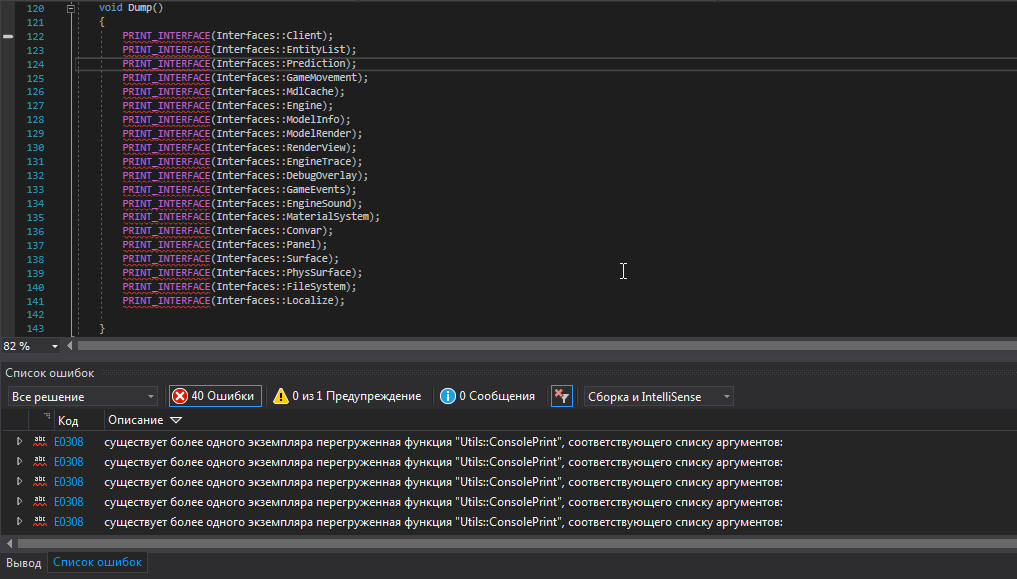Click the abc error icon of first E0308 row
The image size is (1017, 579).
(40, 441)
